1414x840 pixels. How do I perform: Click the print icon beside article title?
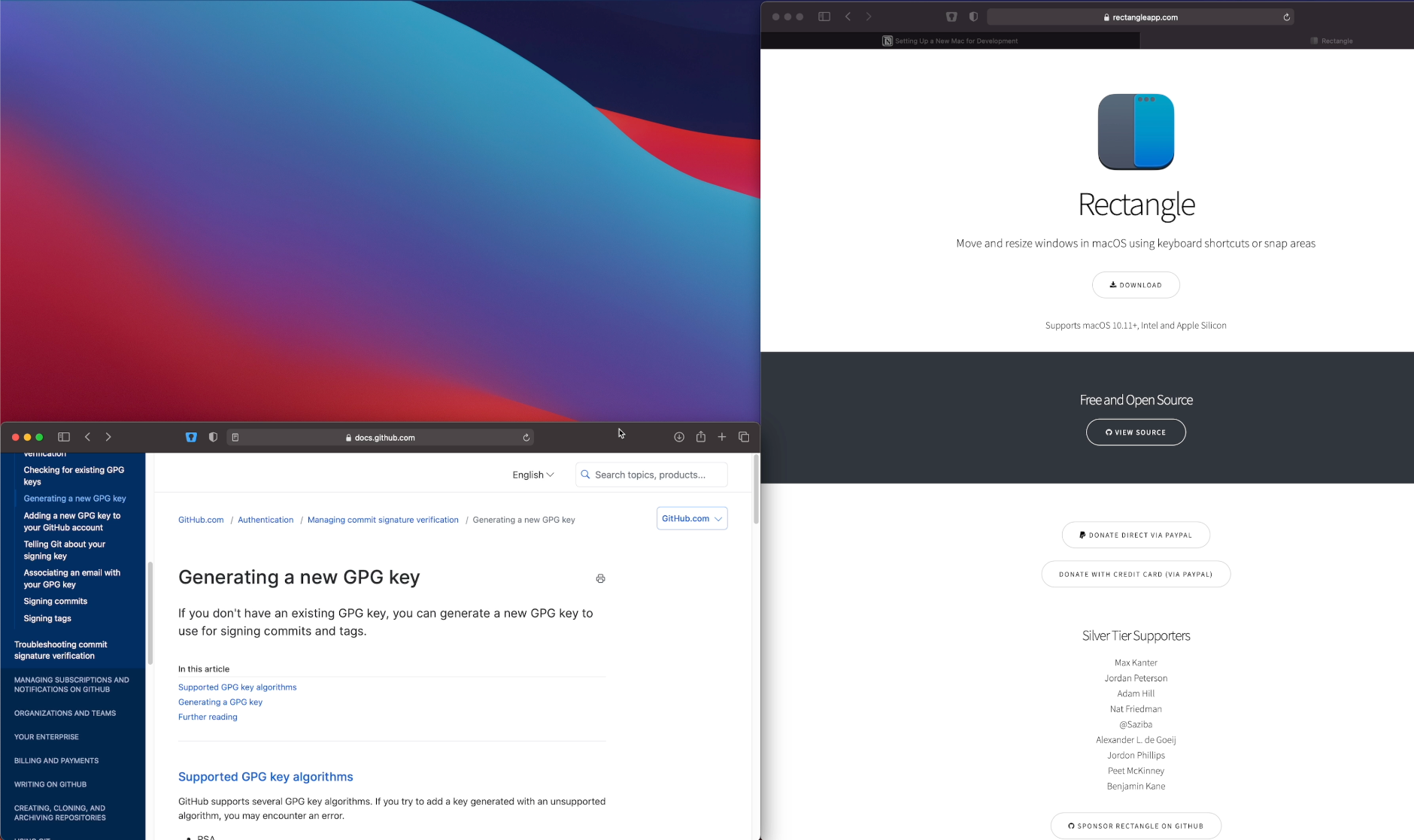click(600, 578)
